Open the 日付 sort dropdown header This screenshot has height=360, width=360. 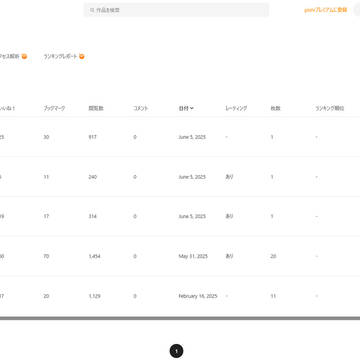coord(186,108)
